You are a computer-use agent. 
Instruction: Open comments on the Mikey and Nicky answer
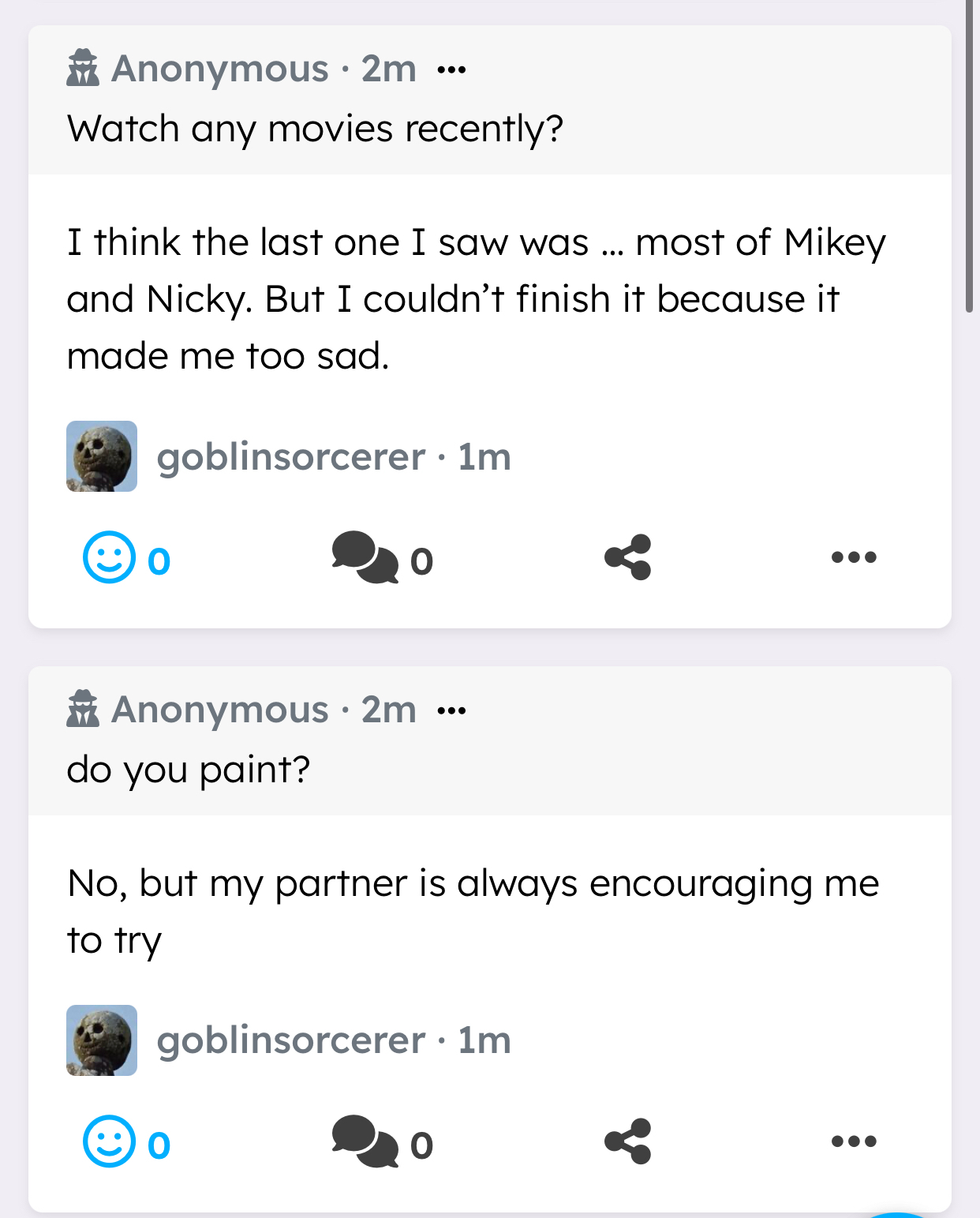click(x=365, y=557)
